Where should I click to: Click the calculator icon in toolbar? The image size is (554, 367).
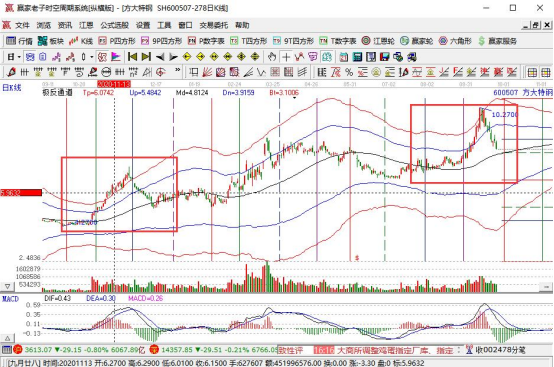click(357, 57)
